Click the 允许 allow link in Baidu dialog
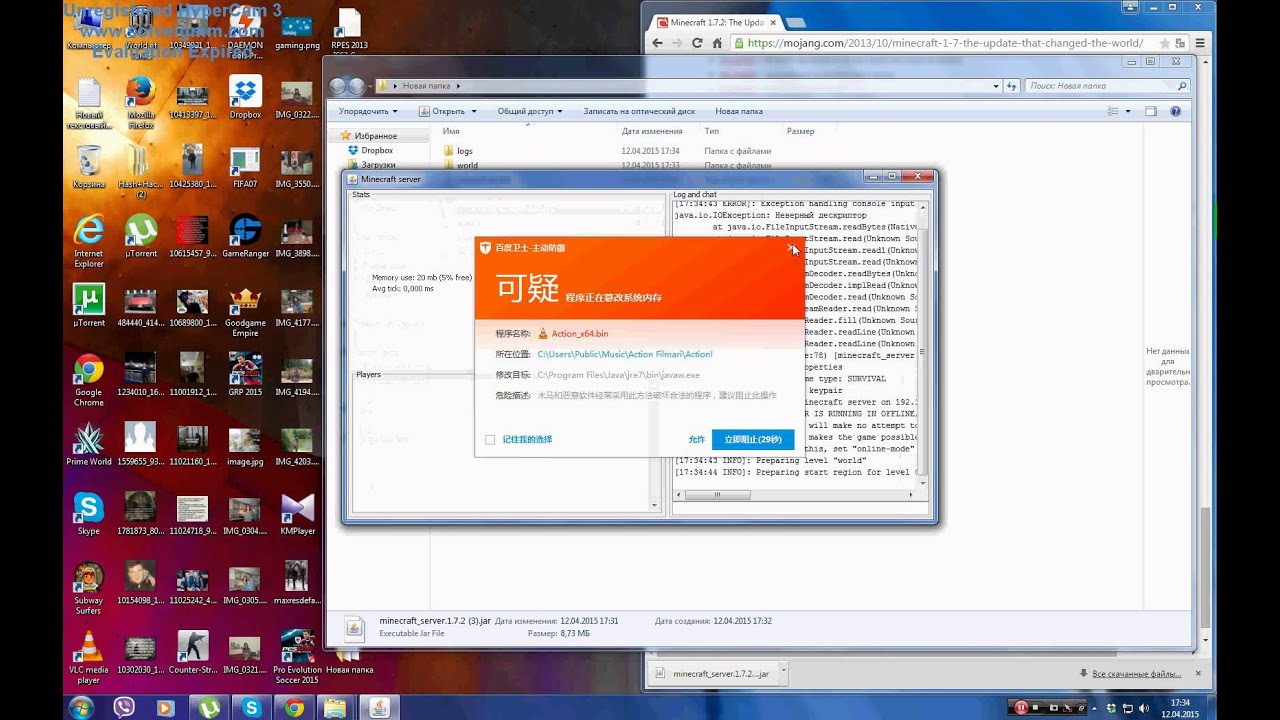Viewport: 1280px width, 720px height. (x=696, y=440)
